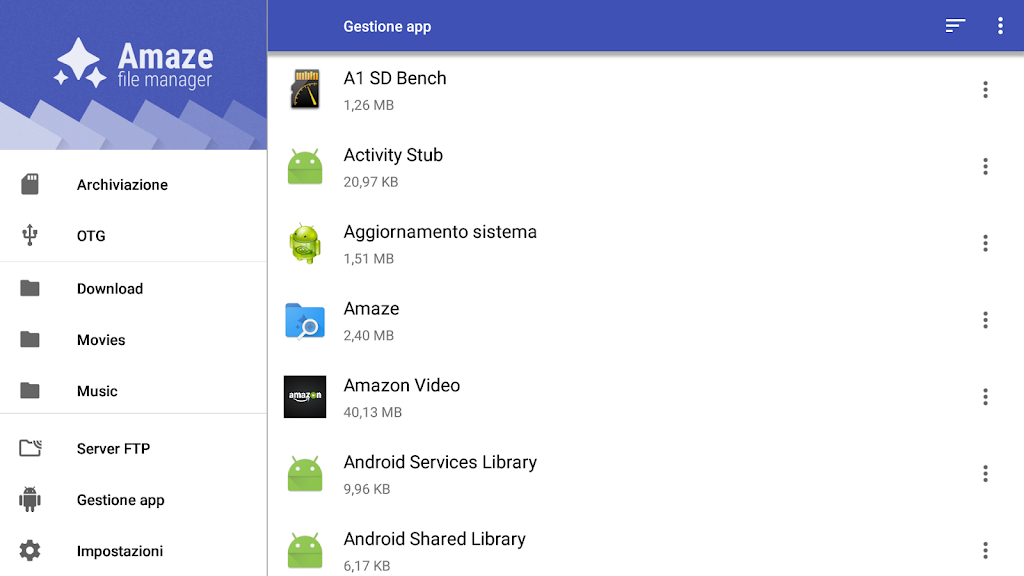Click the Server FTP icon
Image resolution: width=1024 pixels, height=576 pixels.
(x=30, y=448)
